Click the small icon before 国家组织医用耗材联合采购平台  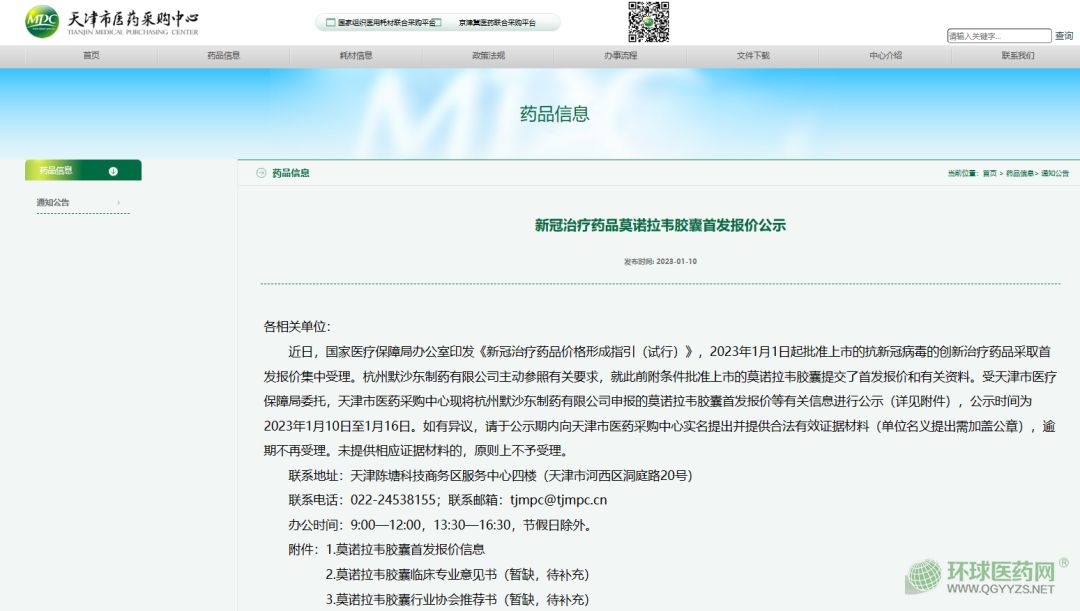[330, 22]
